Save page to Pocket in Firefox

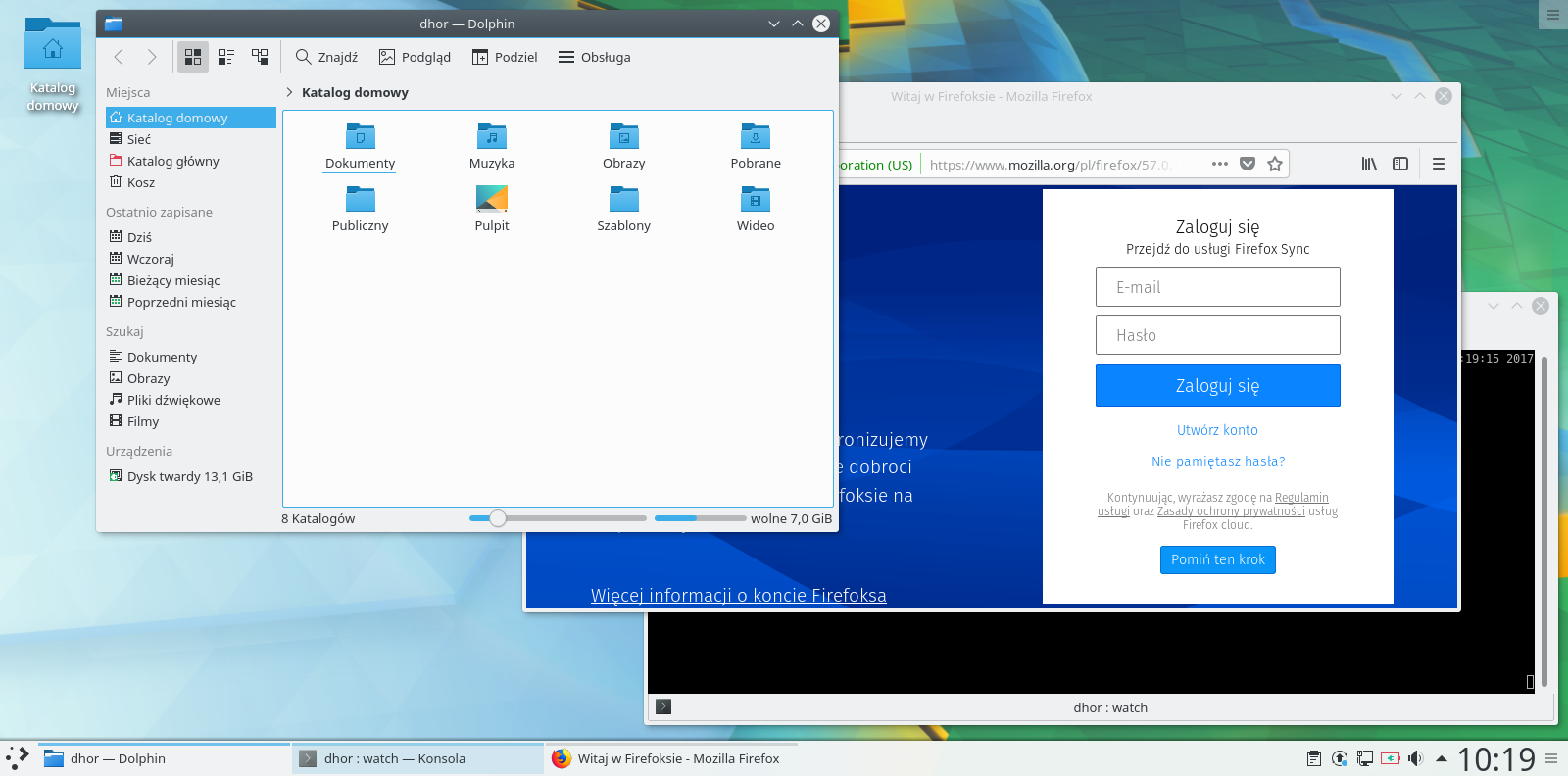(x=1248, y=164)
